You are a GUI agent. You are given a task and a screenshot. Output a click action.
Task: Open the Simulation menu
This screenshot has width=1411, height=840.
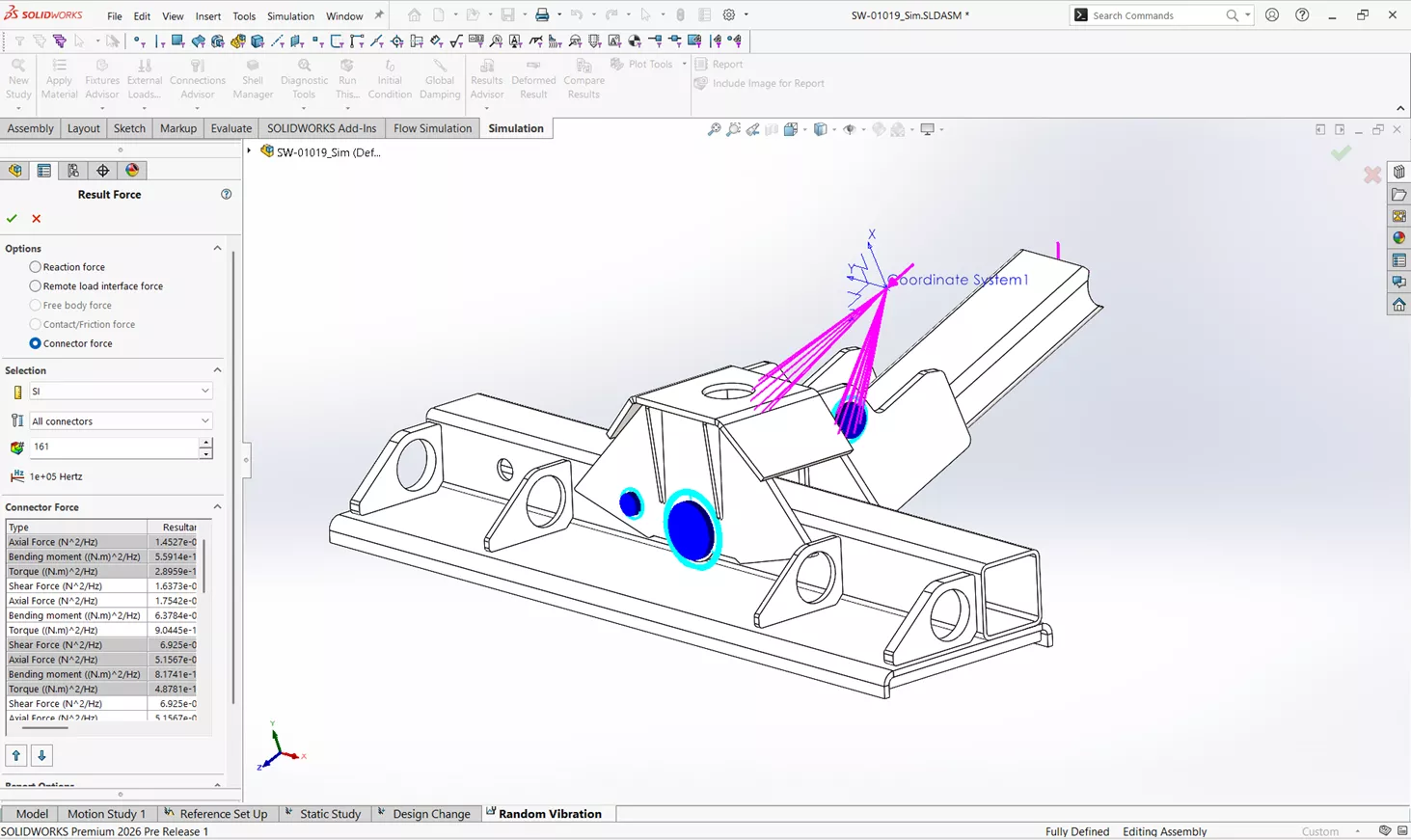(x=290, y=15)
